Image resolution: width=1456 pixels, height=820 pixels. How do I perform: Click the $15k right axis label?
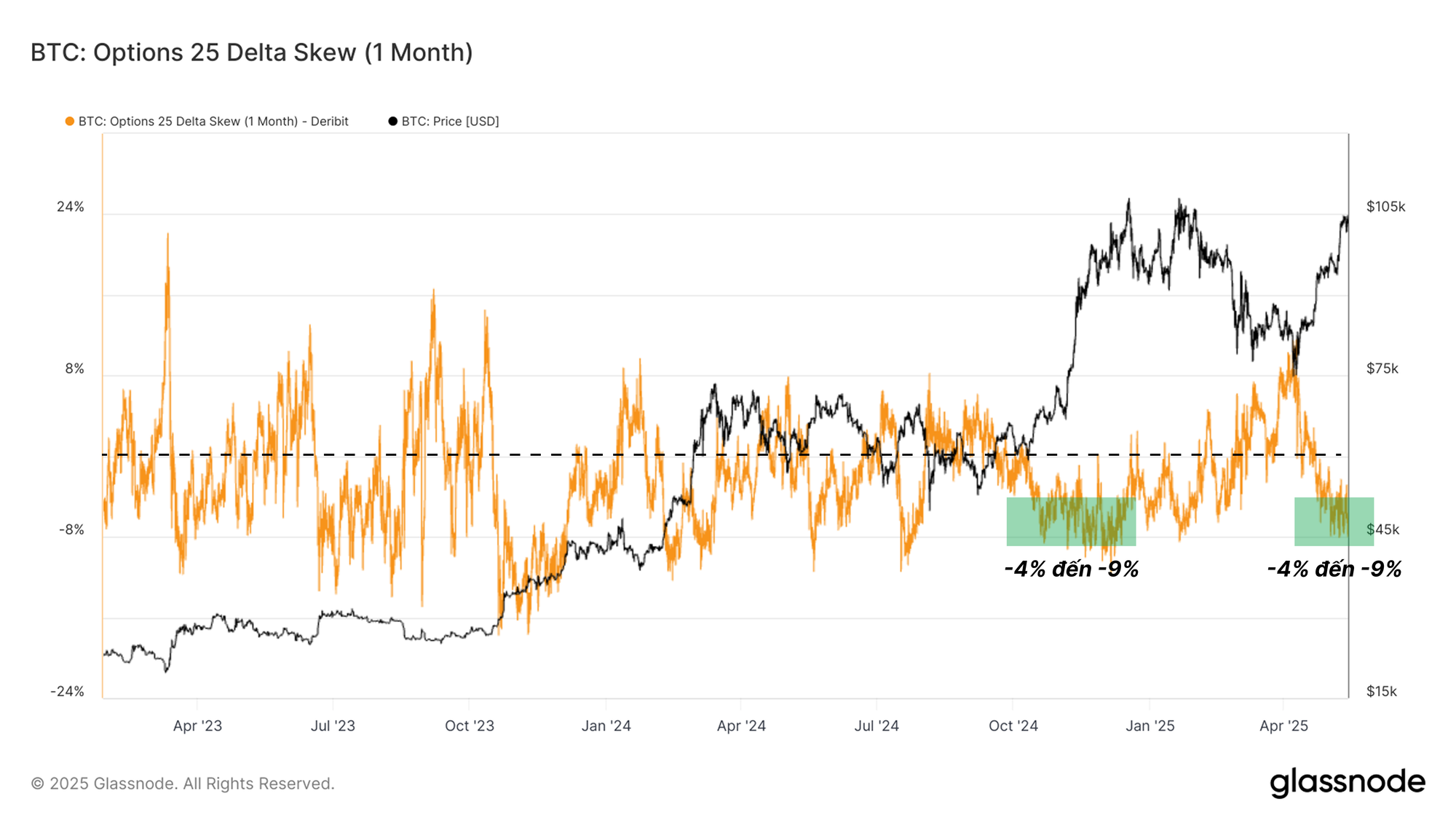[x=1381, y=691]
